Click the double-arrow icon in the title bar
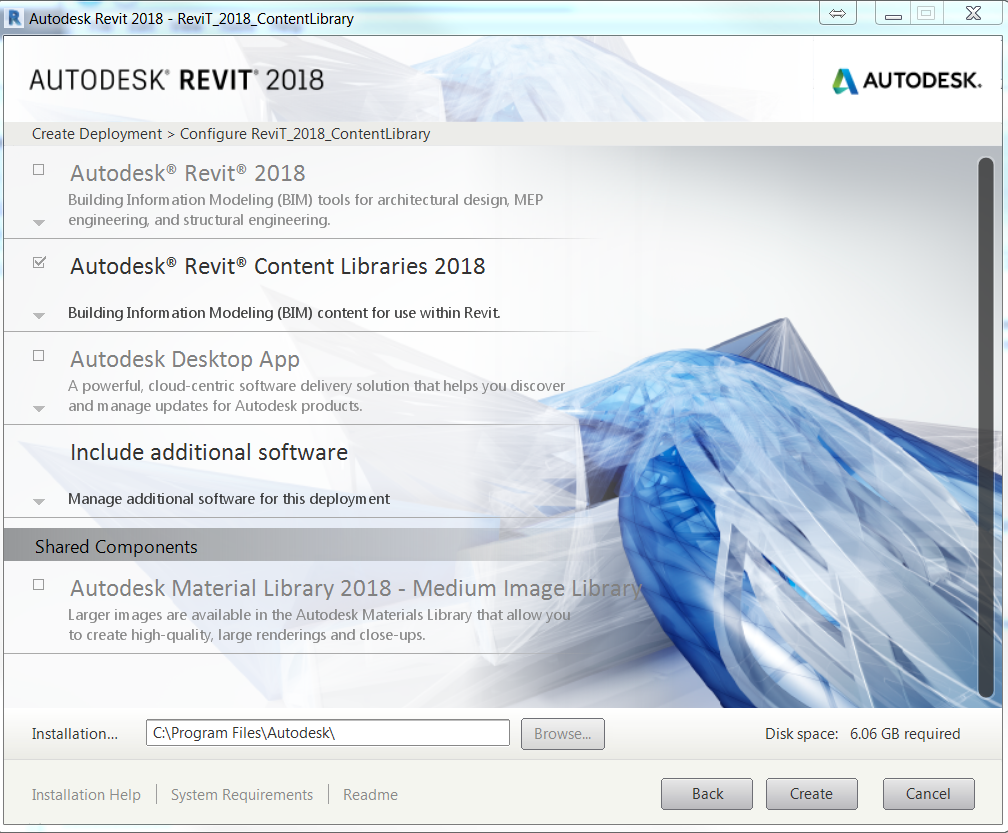Image resolution: width=1008 pixels, height=833 pixels. click(838, 13)
